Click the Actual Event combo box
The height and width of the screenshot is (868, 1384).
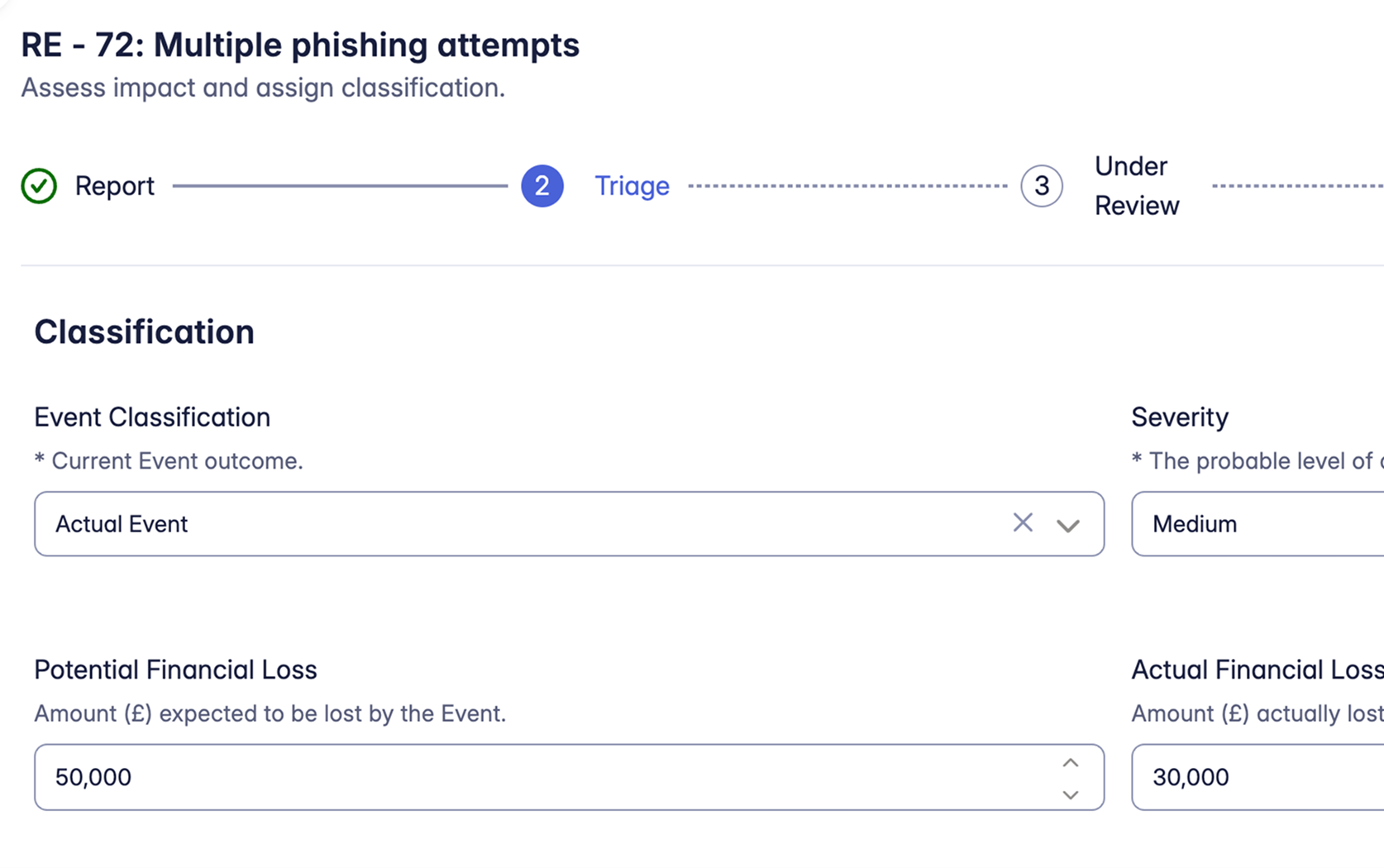[529, 524]
